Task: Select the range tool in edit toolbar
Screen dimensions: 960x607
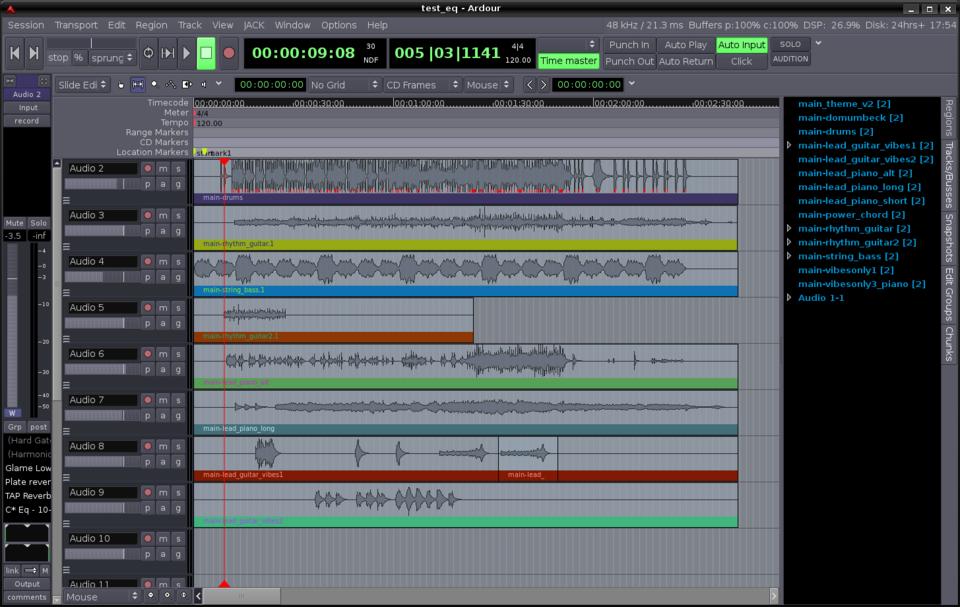Action: [138, 85]
